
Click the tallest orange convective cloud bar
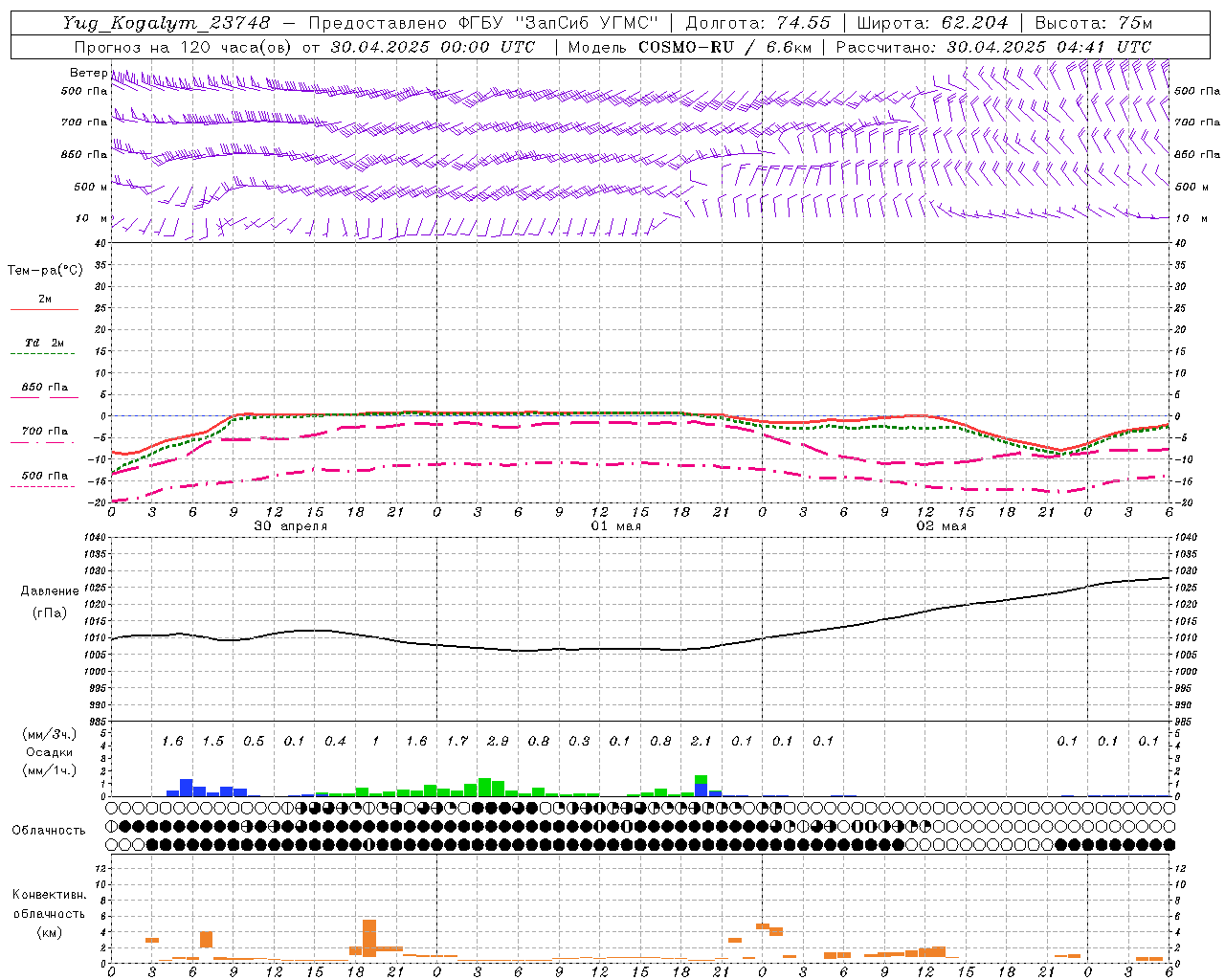369,938
